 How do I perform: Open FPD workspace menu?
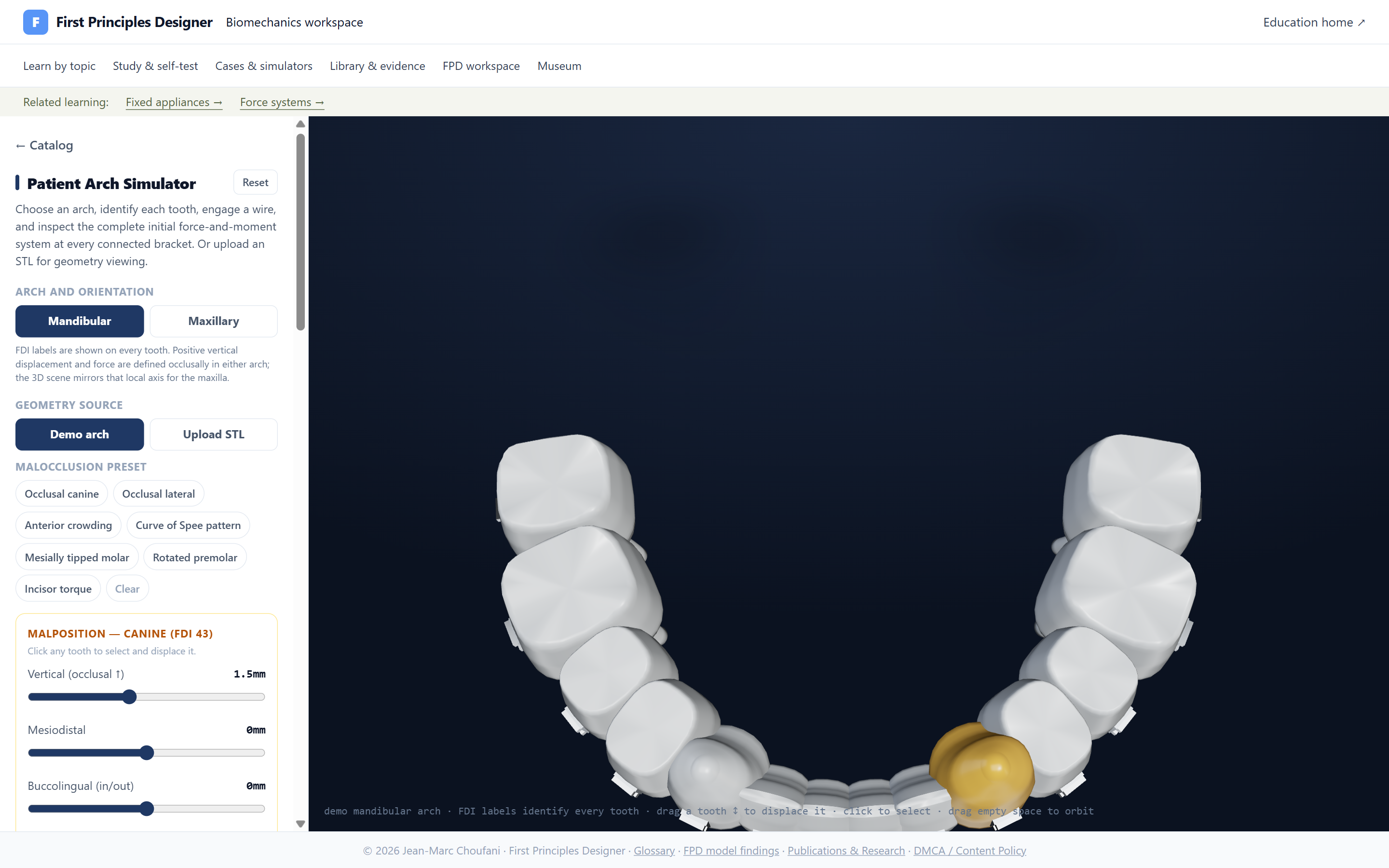481,66
